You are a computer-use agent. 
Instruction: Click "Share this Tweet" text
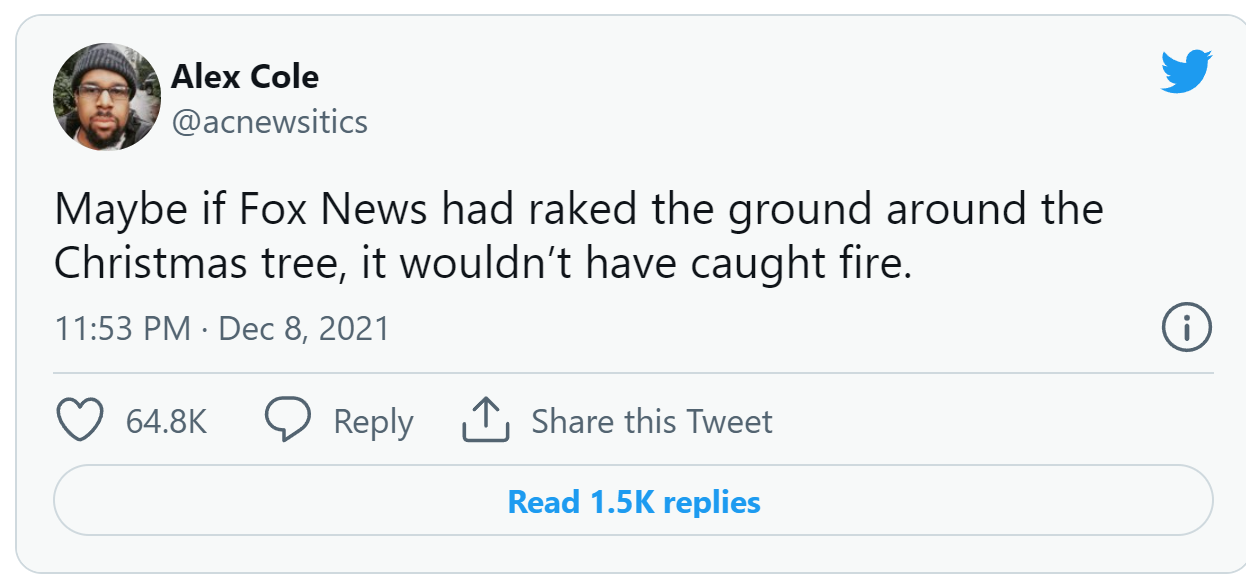click(652, 420)
